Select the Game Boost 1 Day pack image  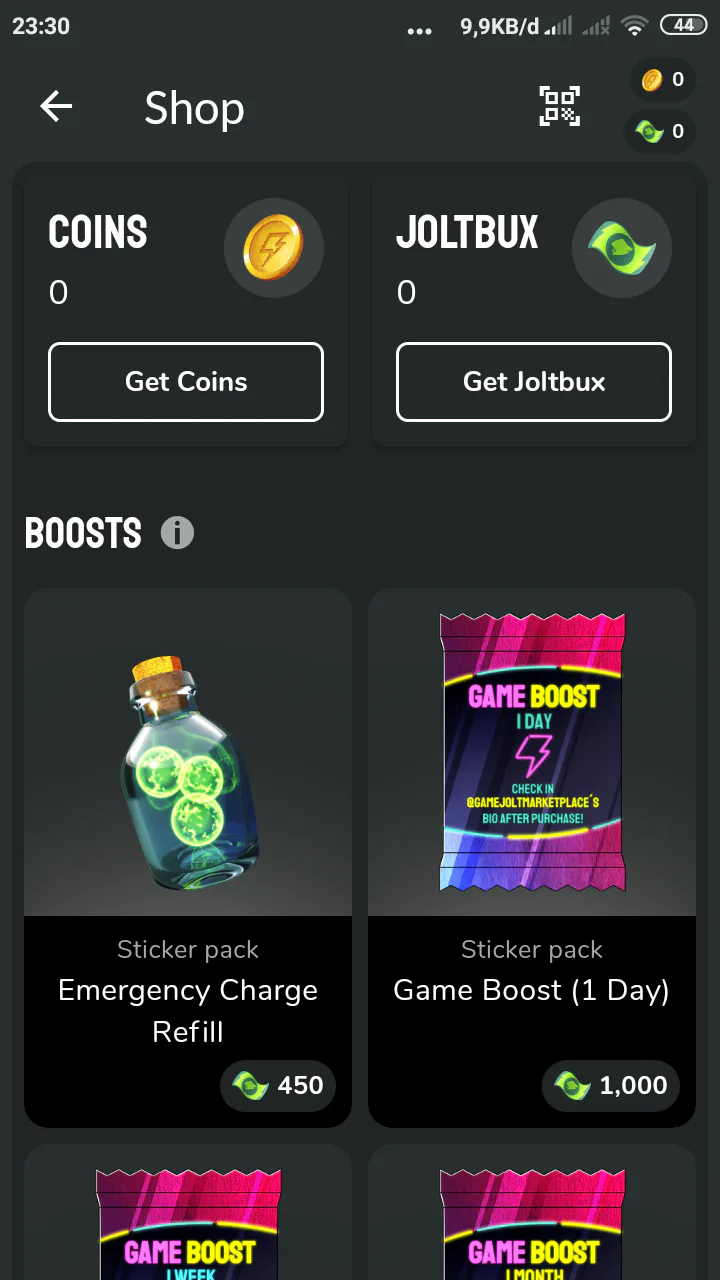[532, 752]
